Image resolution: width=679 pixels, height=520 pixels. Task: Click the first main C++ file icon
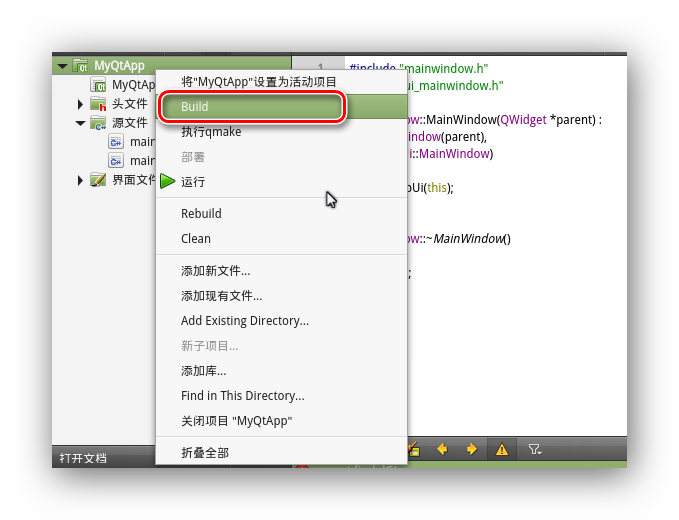(x=116, y=142)
